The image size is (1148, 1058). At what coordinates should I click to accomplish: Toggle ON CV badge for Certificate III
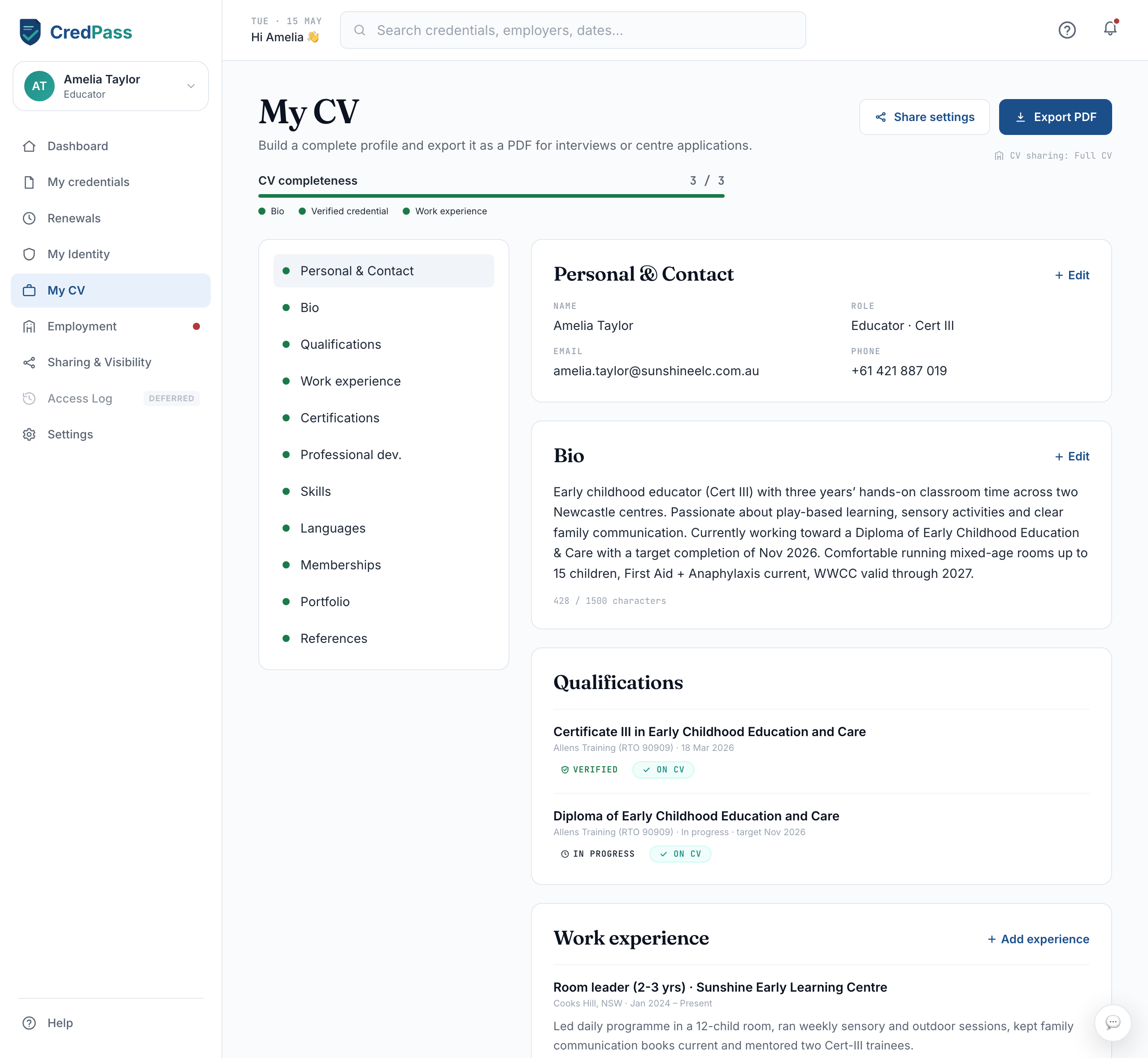pos(663,769)
